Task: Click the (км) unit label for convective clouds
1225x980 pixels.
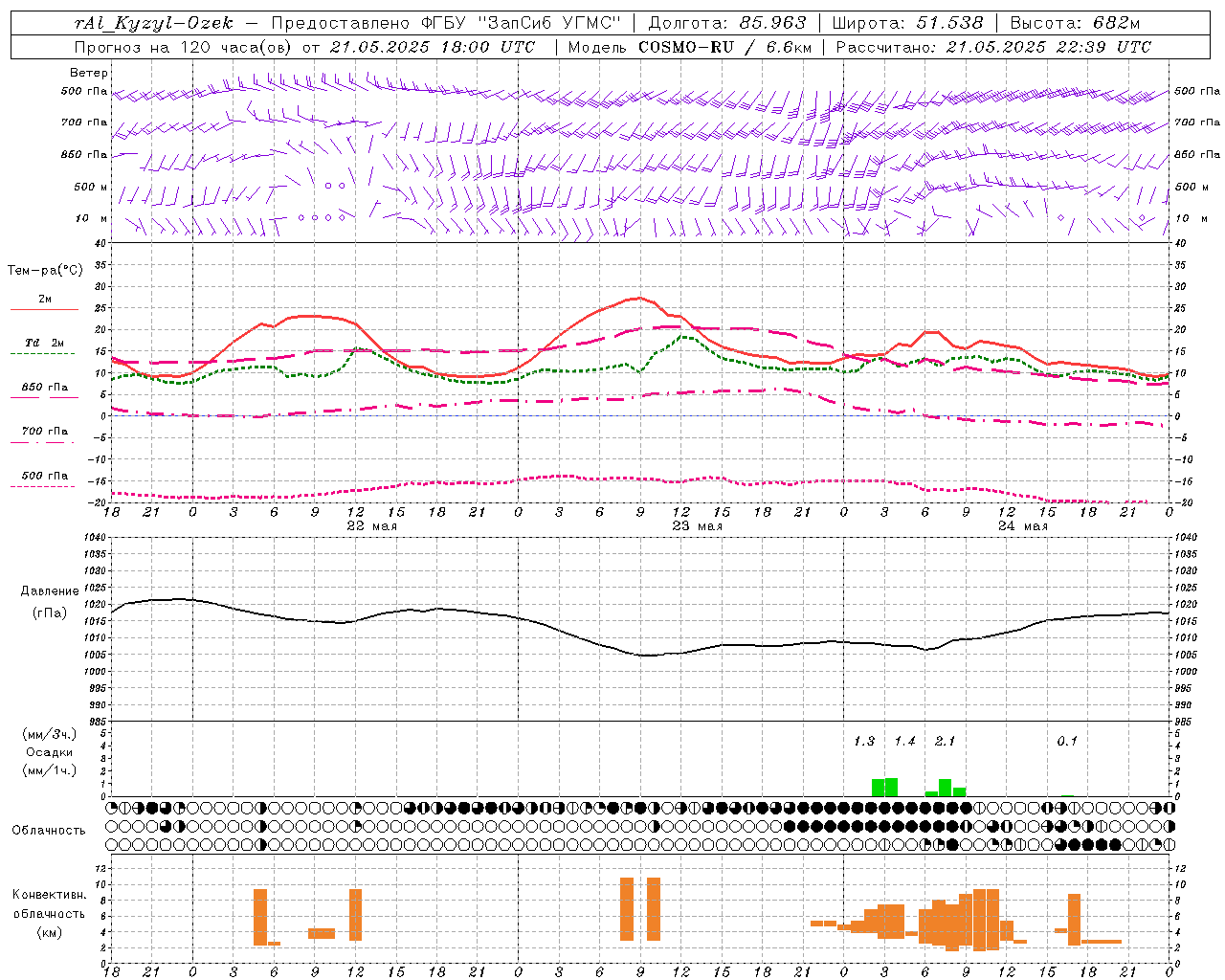Action: (x=50, y=932)
